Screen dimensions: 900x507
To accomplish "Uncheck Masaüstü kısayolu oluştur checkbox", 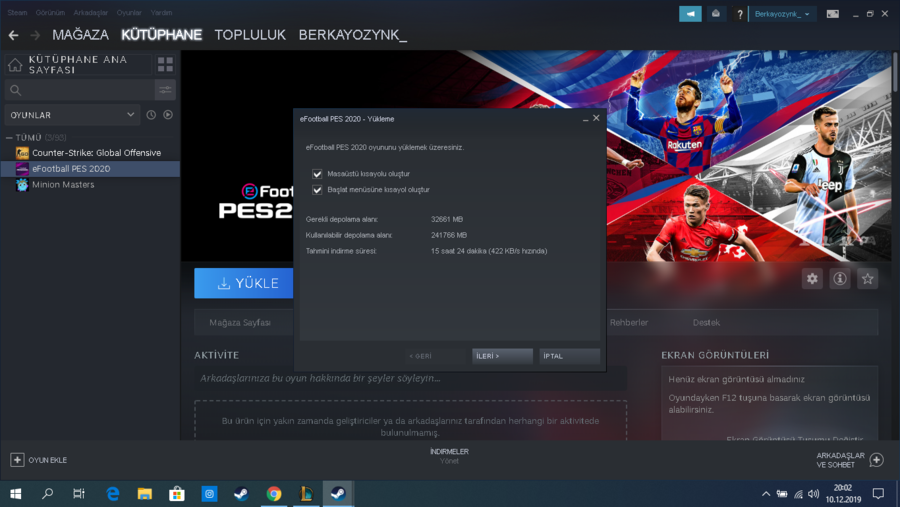I will (x=317, y=173).
